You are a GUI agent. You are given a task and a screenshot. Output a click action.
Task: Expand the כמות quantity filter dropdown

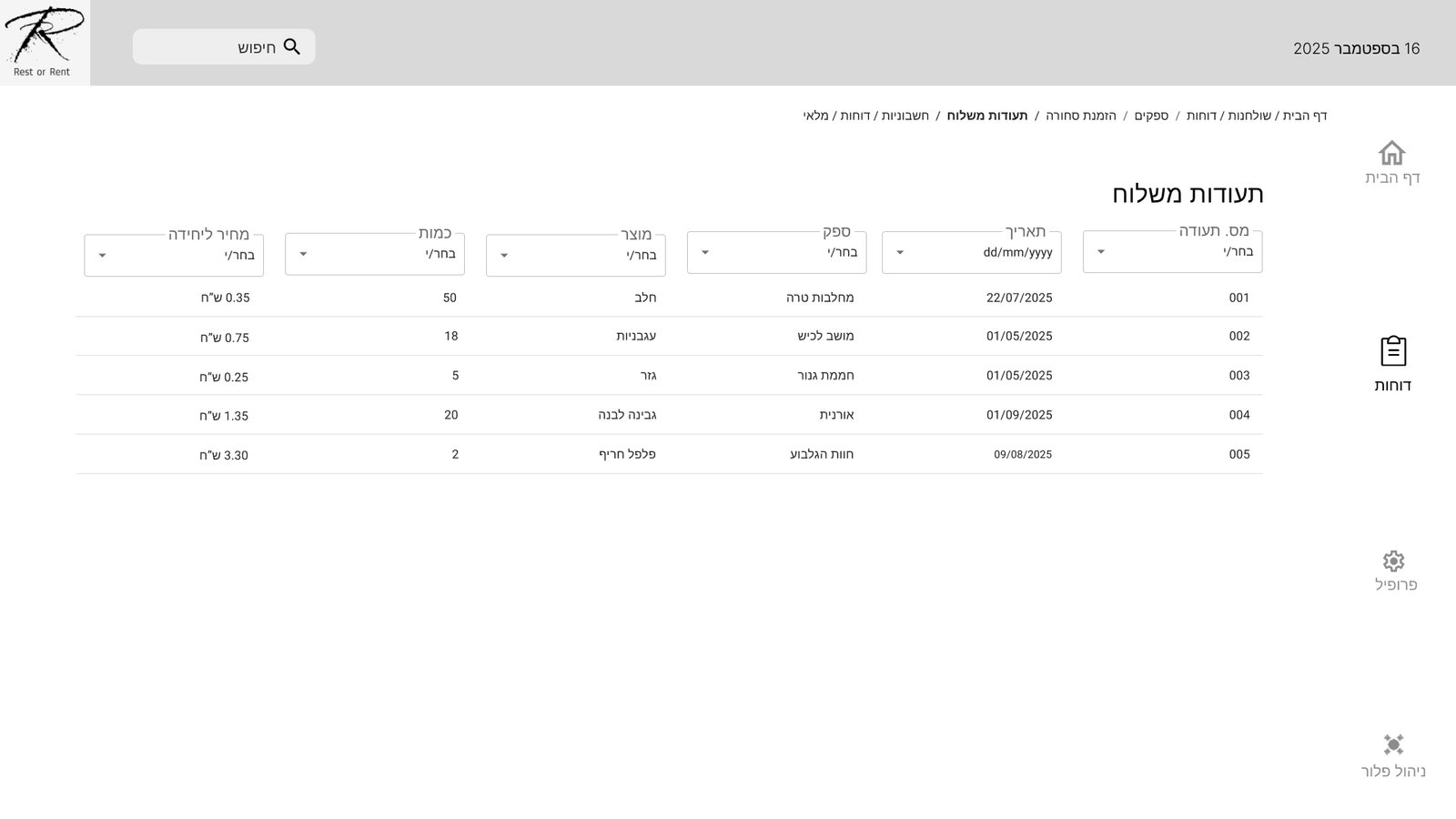pyautogui.click(x=374, y=254)
